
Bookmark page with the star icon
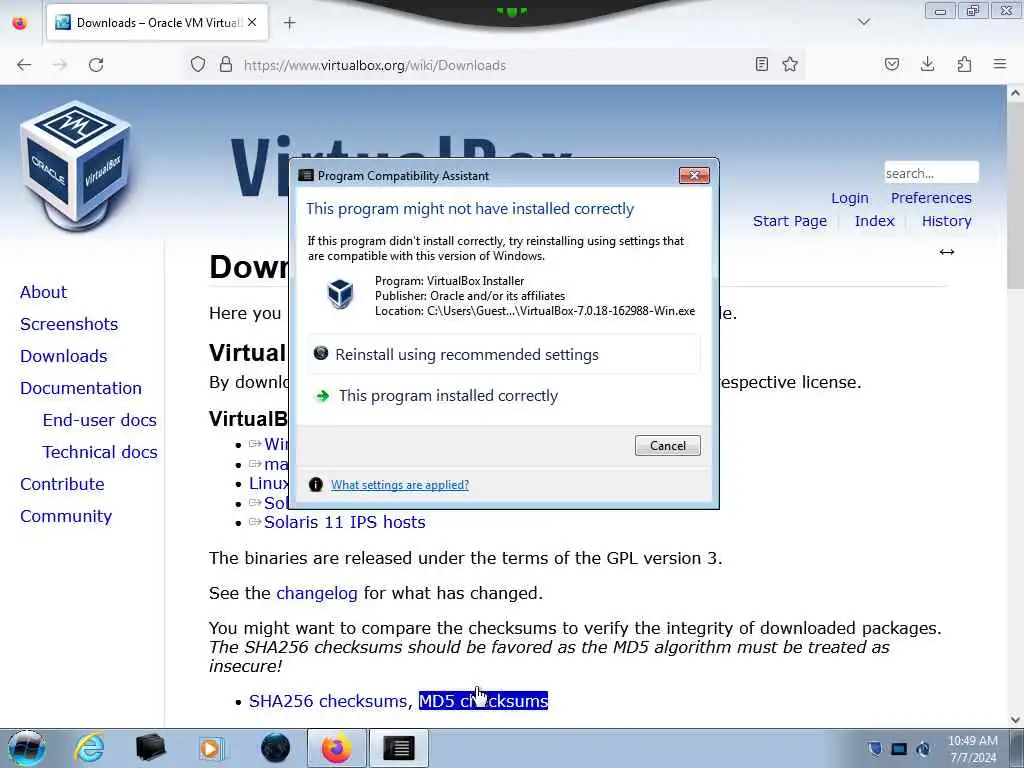coord(790,64)
